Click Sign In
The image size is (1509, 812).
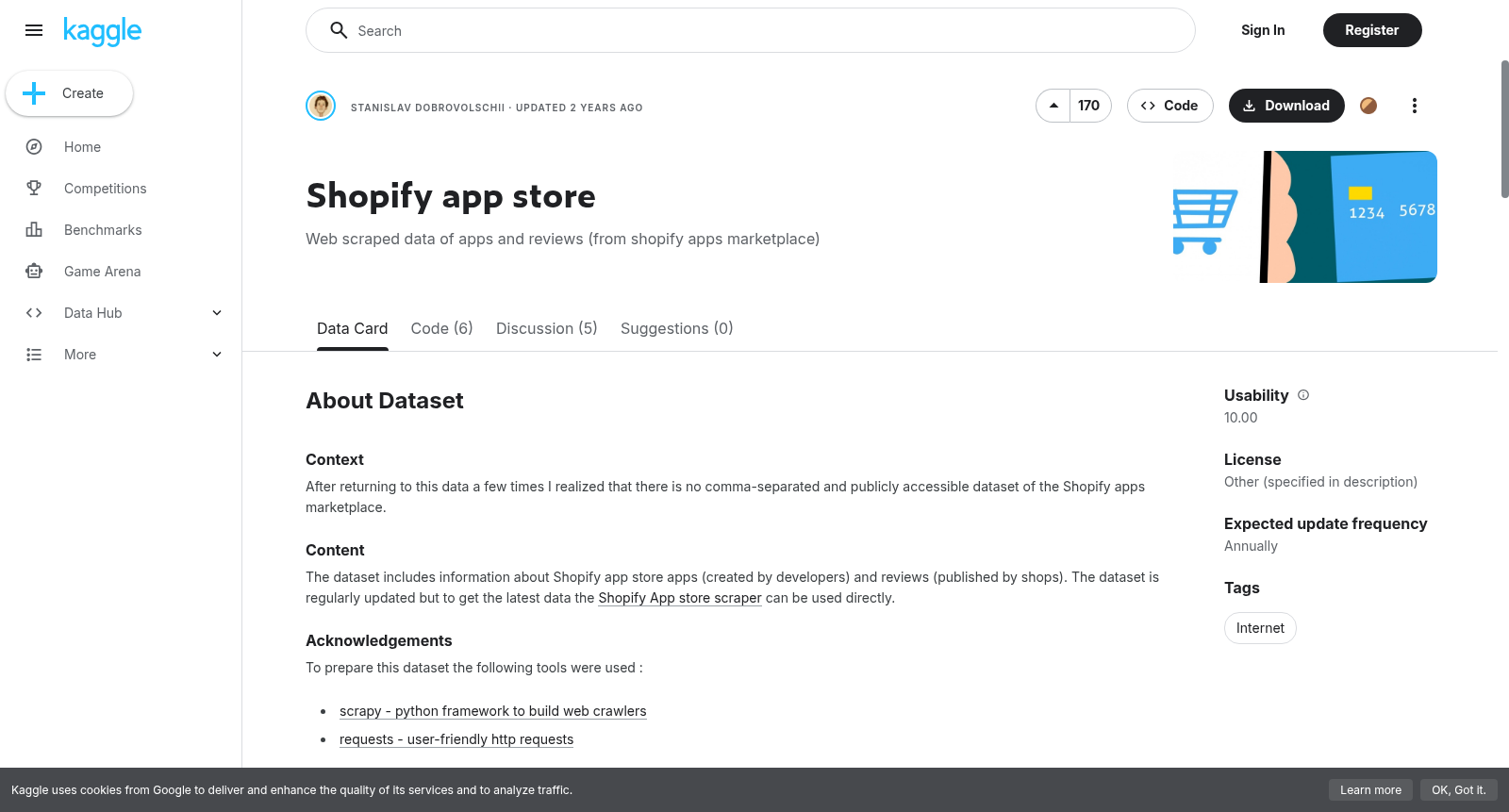click(1263, 30)
